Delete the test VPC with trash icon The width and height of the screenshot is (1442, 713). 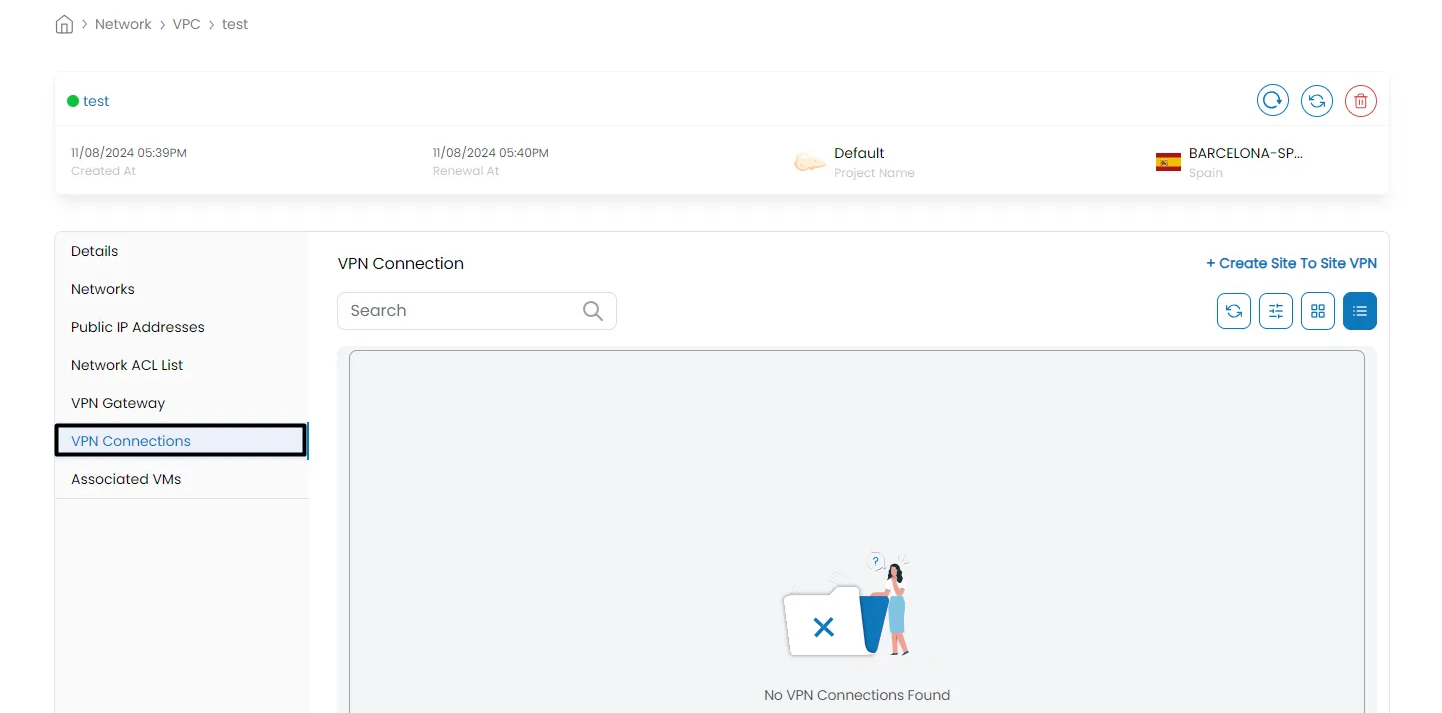tap(1360, 101)
